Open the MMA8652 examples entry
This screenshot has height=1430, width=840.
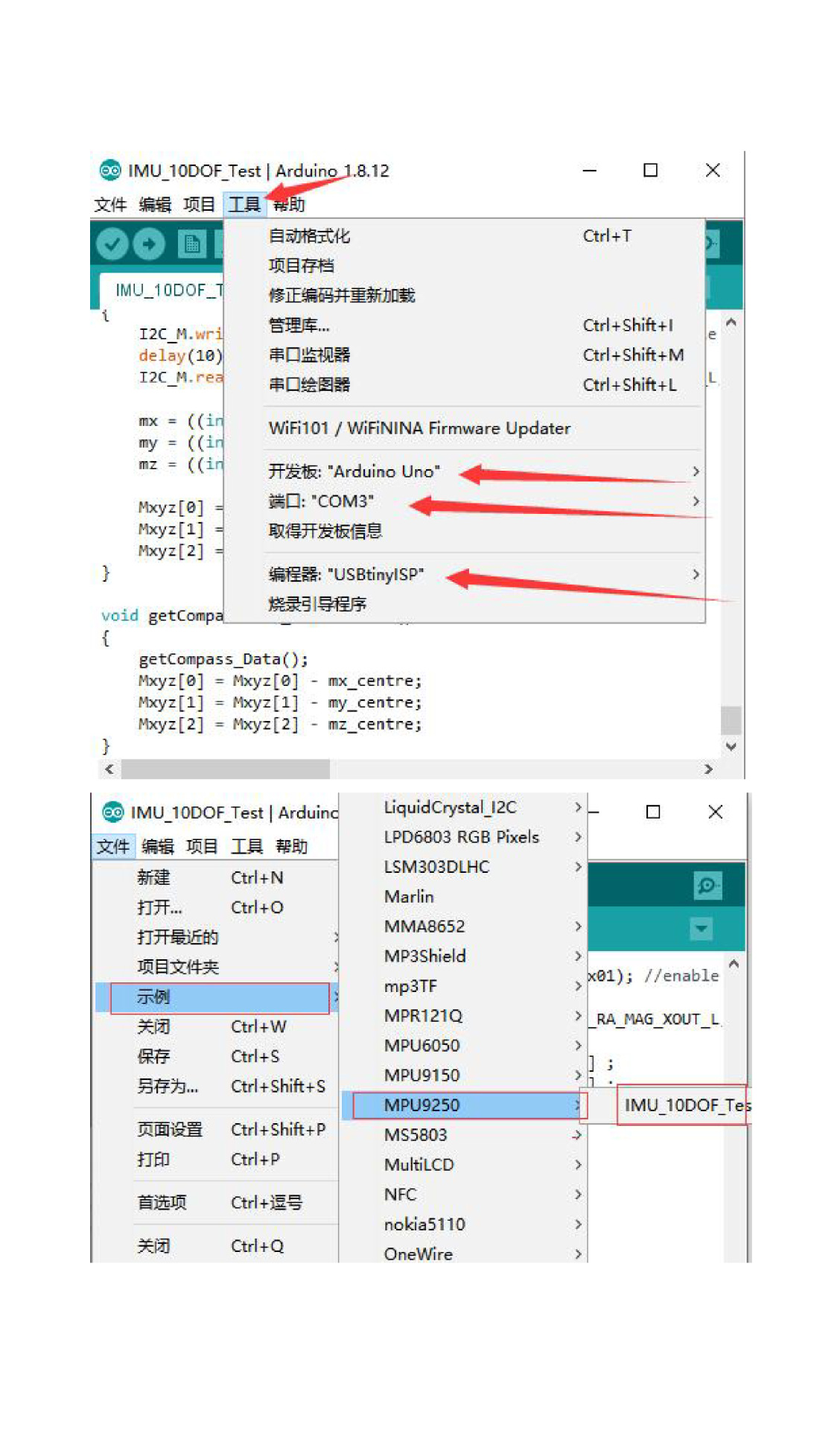[x=463, y=927]
